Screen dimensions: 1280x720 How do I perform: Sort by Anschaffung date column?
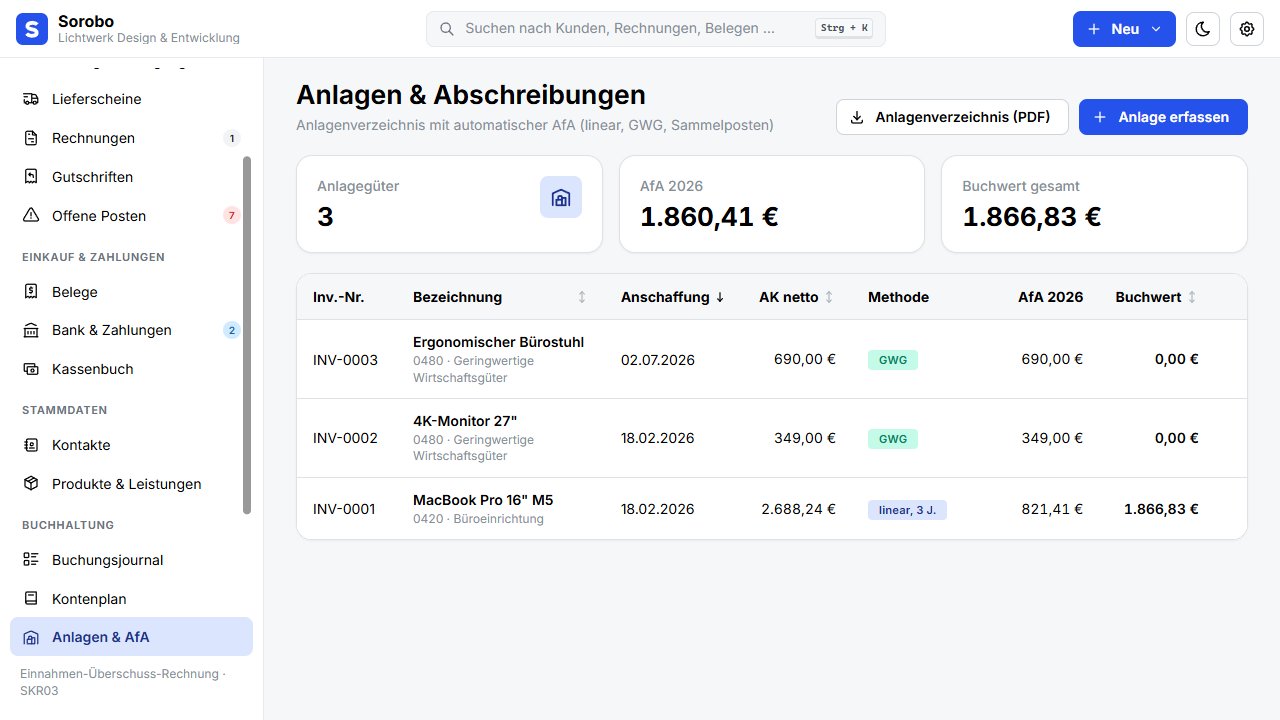(672, 297)
